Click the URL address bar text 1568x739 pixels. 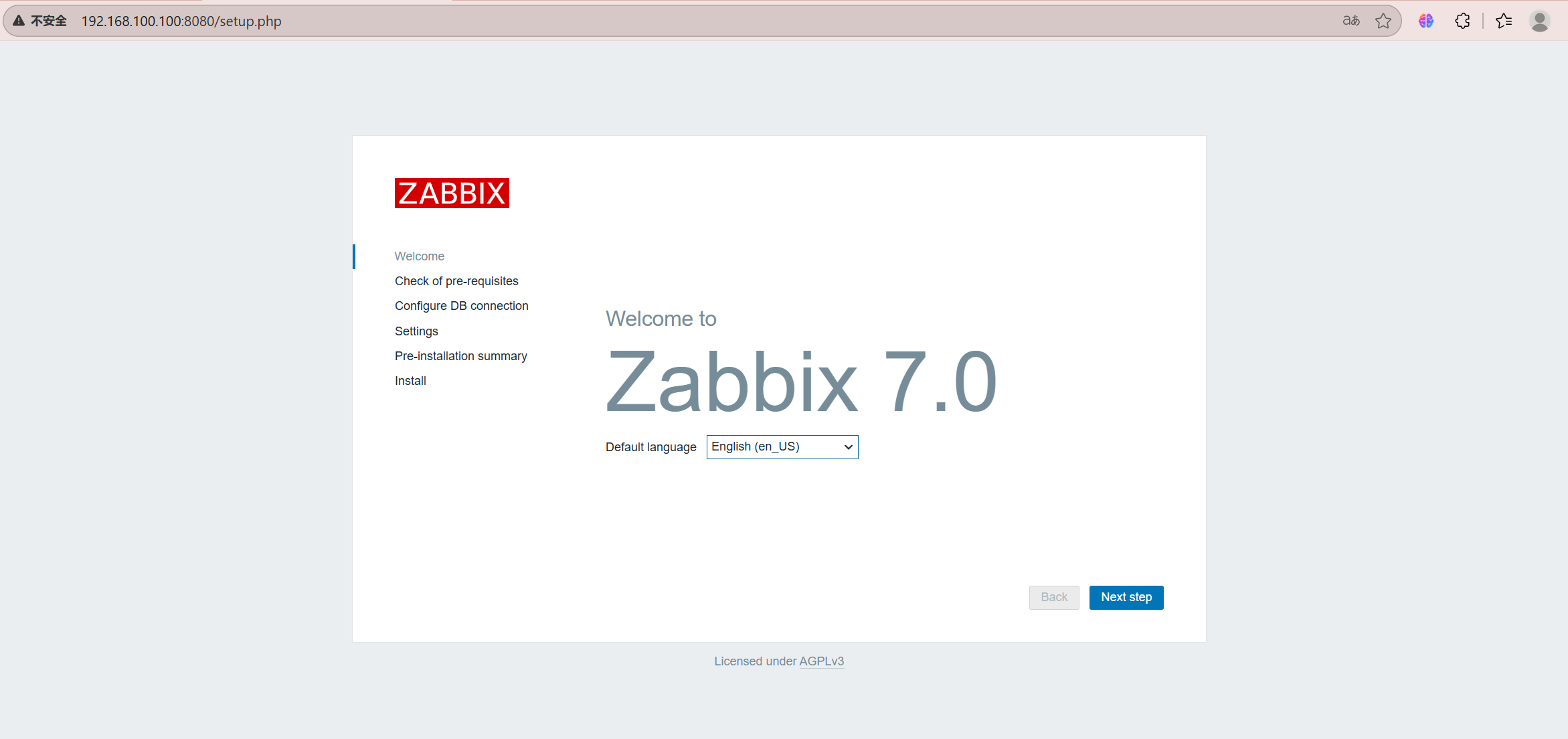click(181, 21)
